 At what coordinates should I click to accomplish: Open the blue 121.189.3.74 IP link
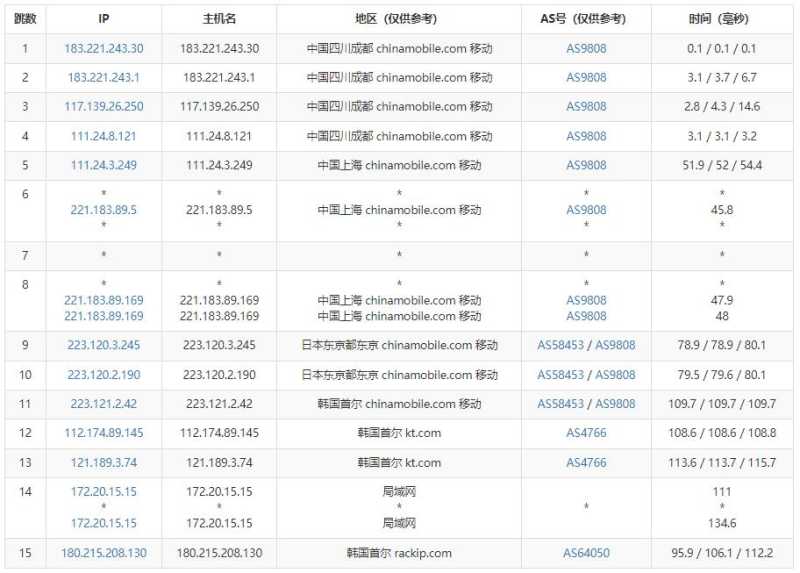coord(104,462)
